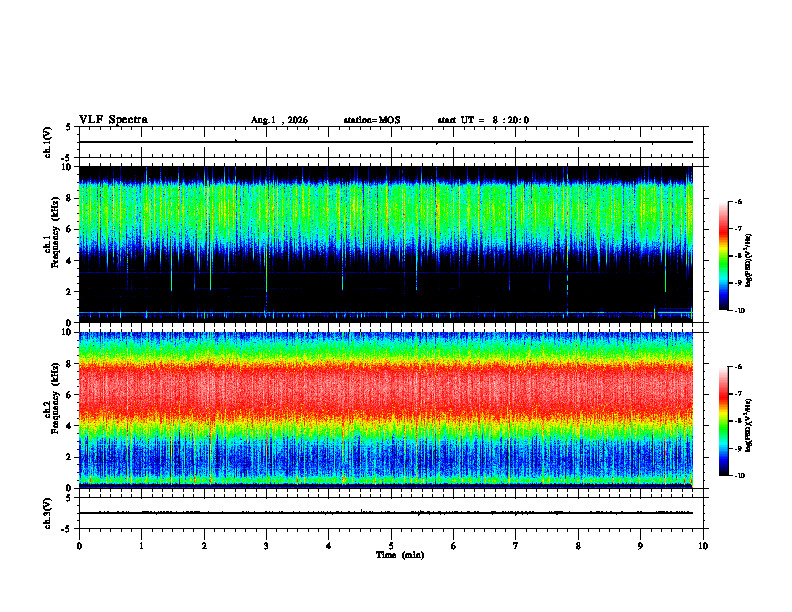The height and width of the screenshot is (612, 792).
Task: Select "-8" on the upper color bar
Action: point(738,256)
